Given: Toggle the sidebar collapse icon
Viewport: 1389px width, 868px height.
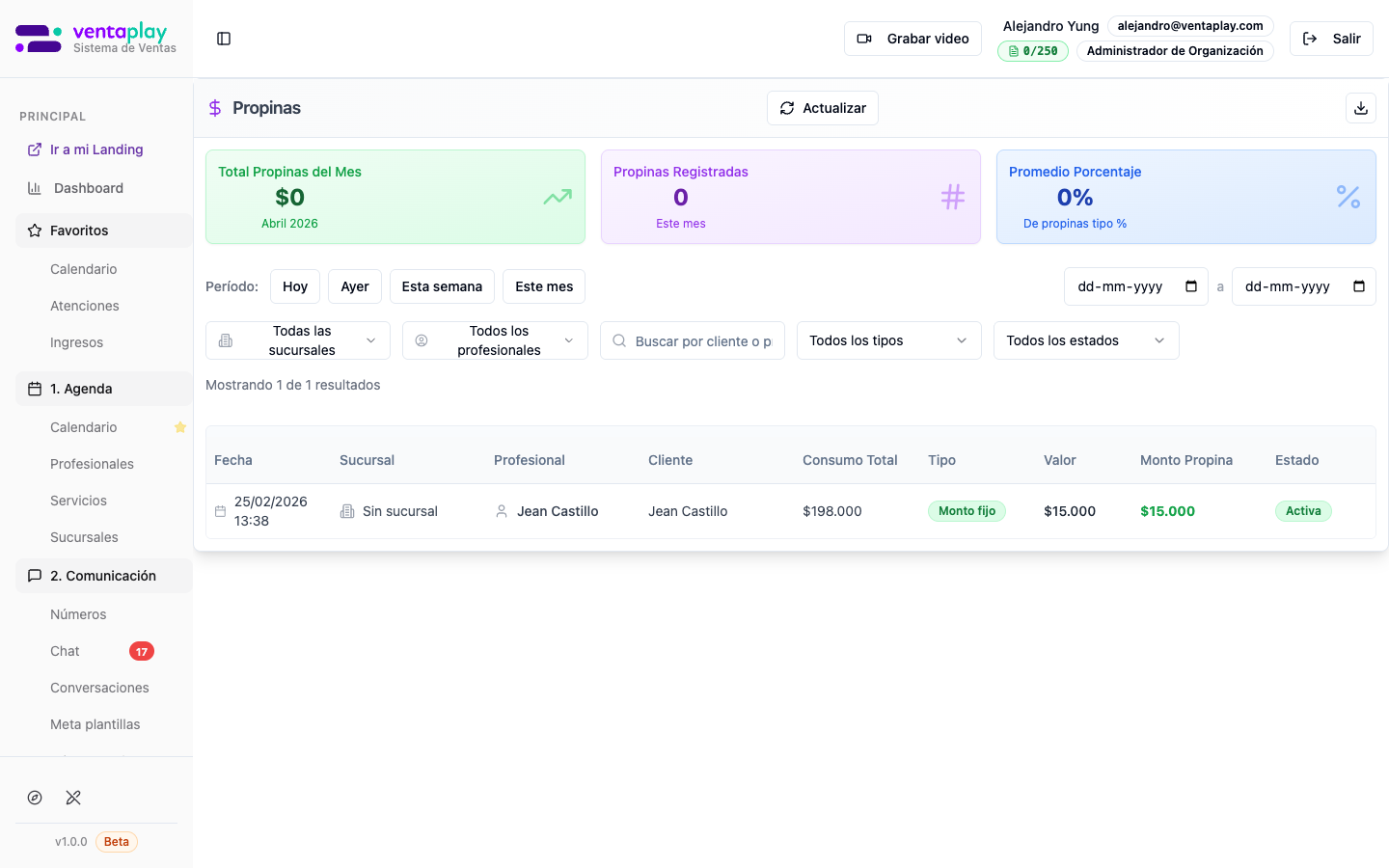Looking at the screenshot, I should [x=224, y=39].
